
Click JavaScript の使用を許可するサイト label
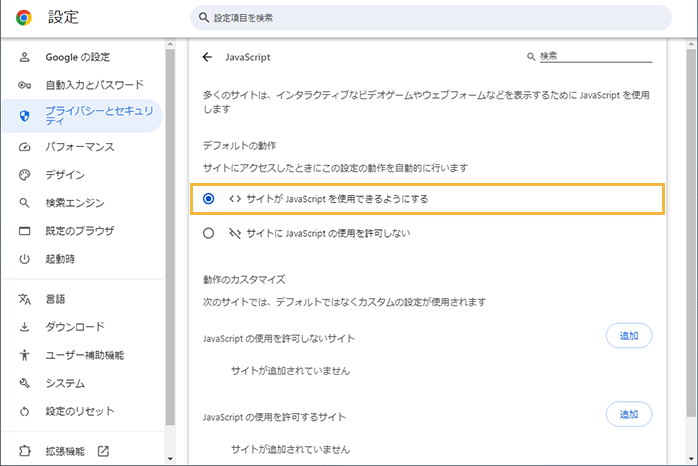274,417
